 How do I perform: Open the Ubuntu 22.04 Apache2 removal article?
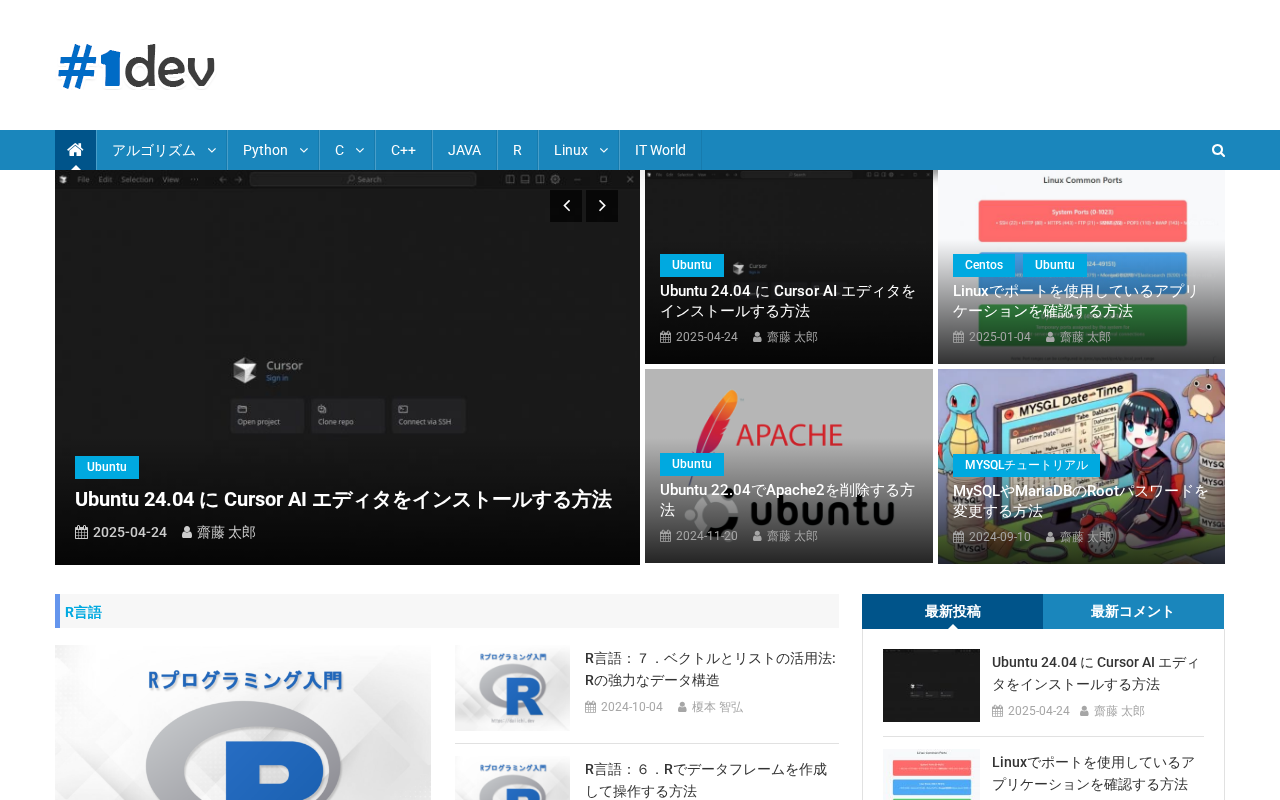click(787, 500)
